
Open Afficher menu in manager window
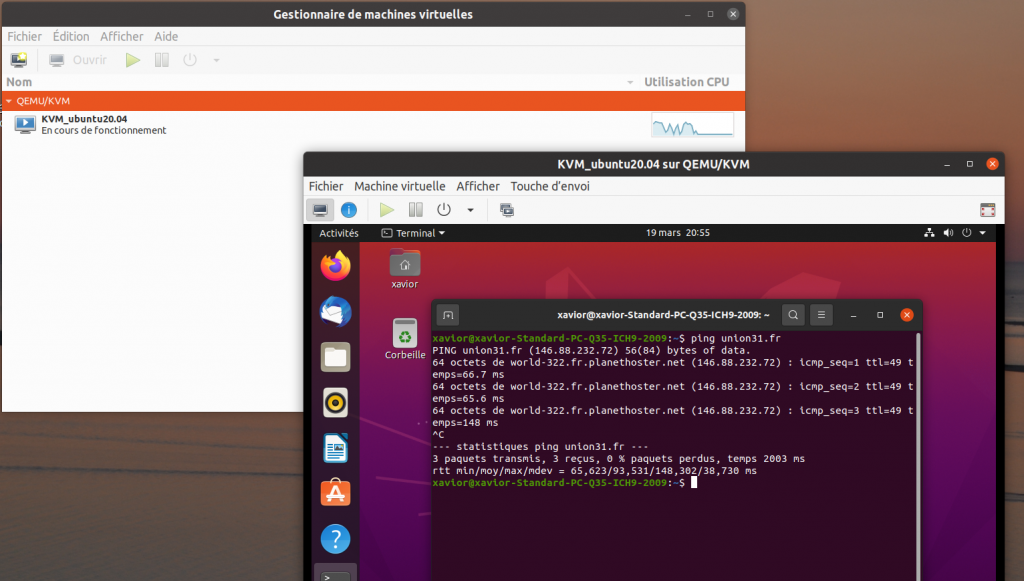point(121,37)
